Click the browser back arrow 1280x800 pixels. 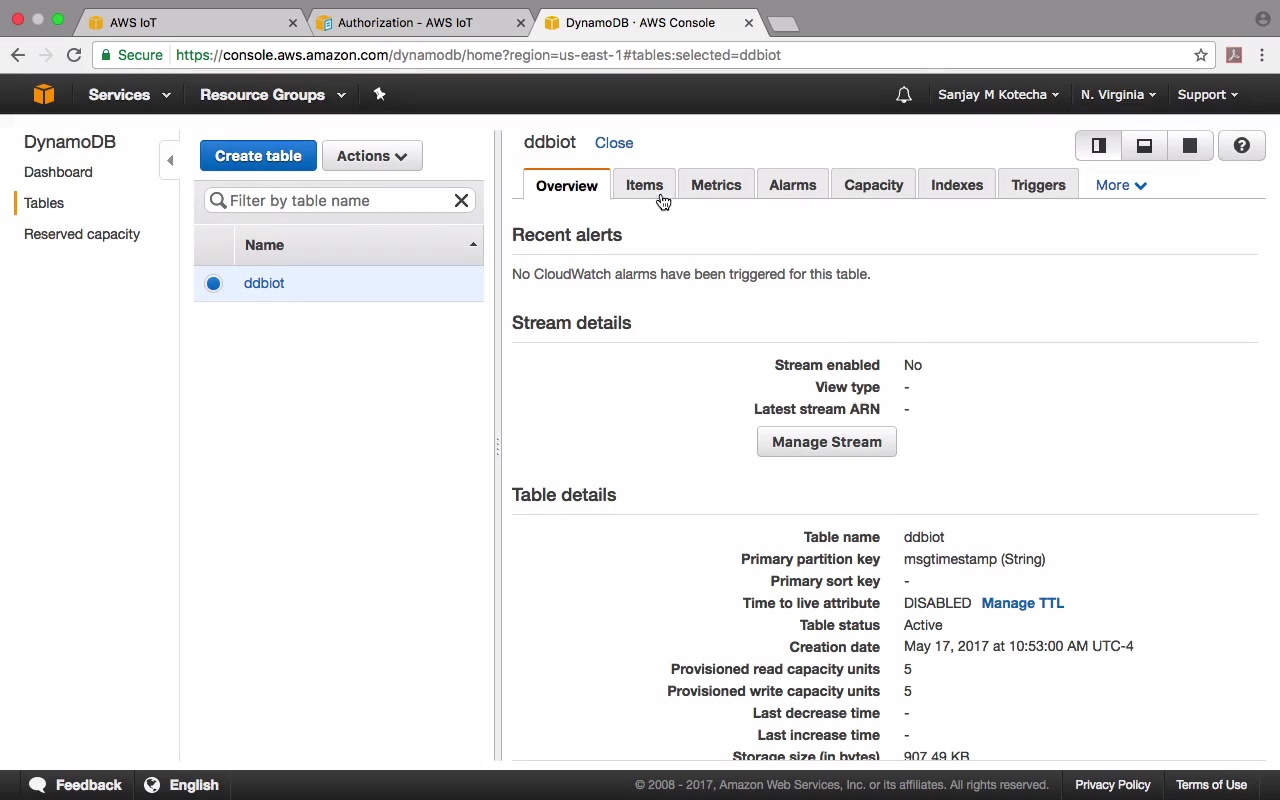pyautogui.click(x=18, y=55)
